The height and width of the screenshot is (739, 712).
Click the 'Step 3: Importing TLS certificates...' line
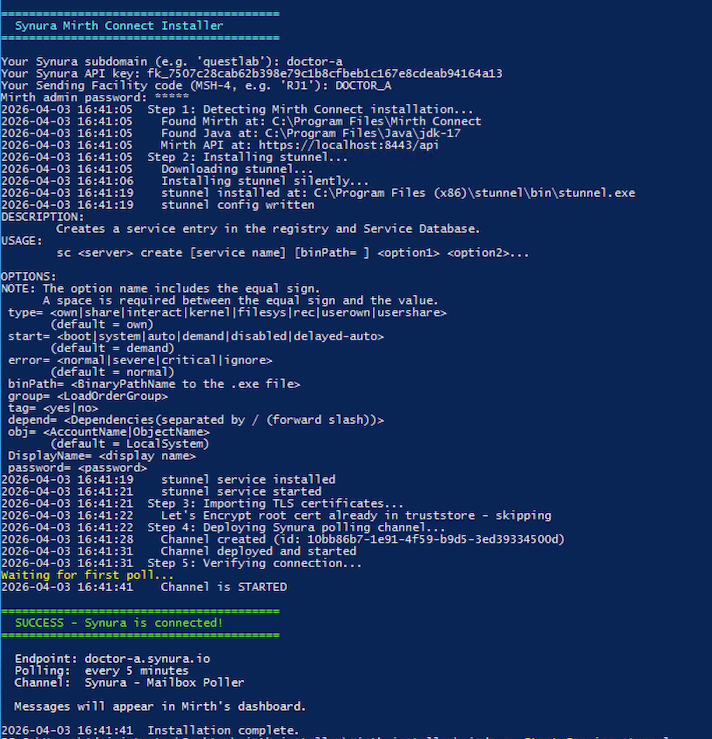tap(275, 503)
